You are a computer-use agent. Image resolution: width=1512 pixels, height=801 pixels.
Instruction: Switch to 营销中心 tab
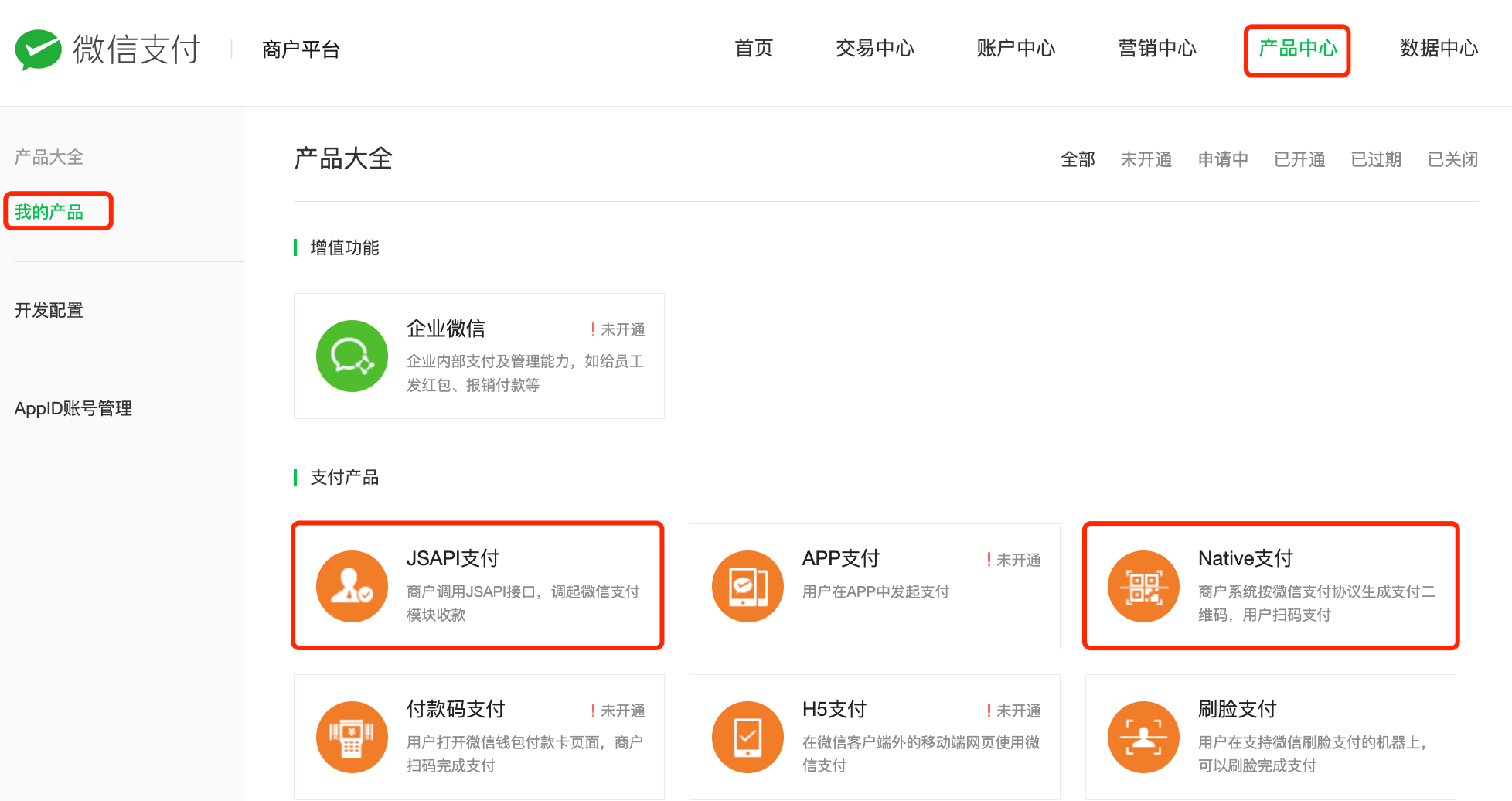(1157, 49)
